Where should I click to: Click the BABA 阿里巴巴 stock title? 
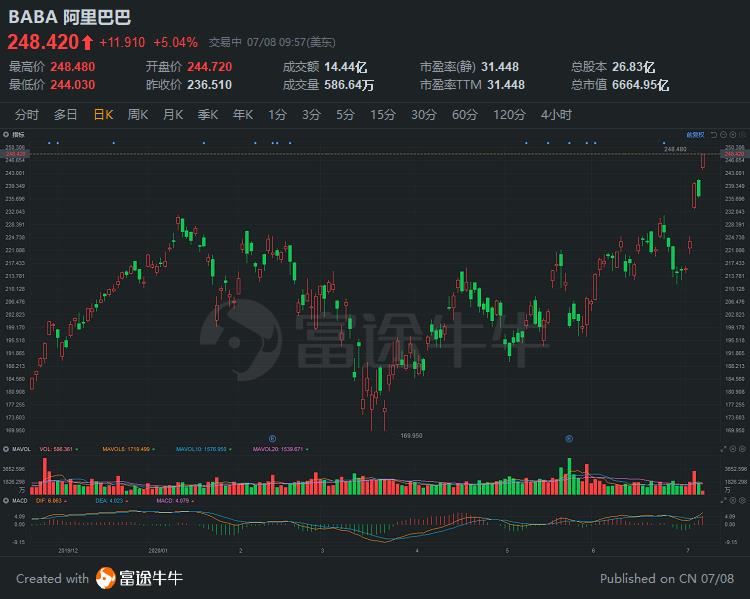point(69,17)
